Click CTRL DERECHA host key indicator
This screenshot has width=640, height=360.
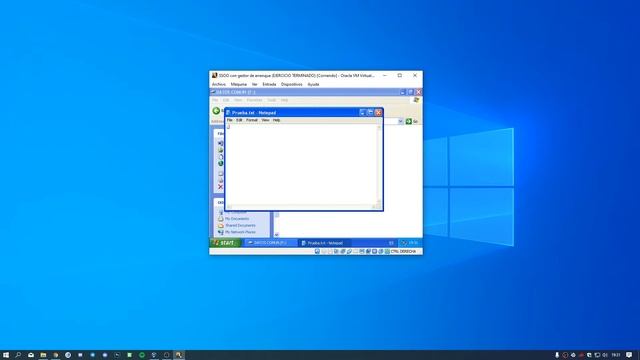click(x=403, y=251)
